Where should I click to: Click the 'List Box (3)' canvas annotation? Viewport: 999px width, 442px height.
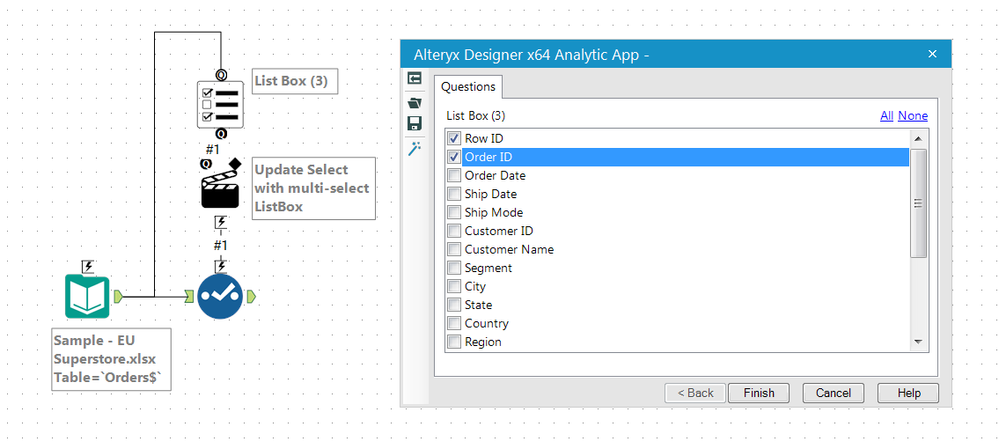point(295,82)
